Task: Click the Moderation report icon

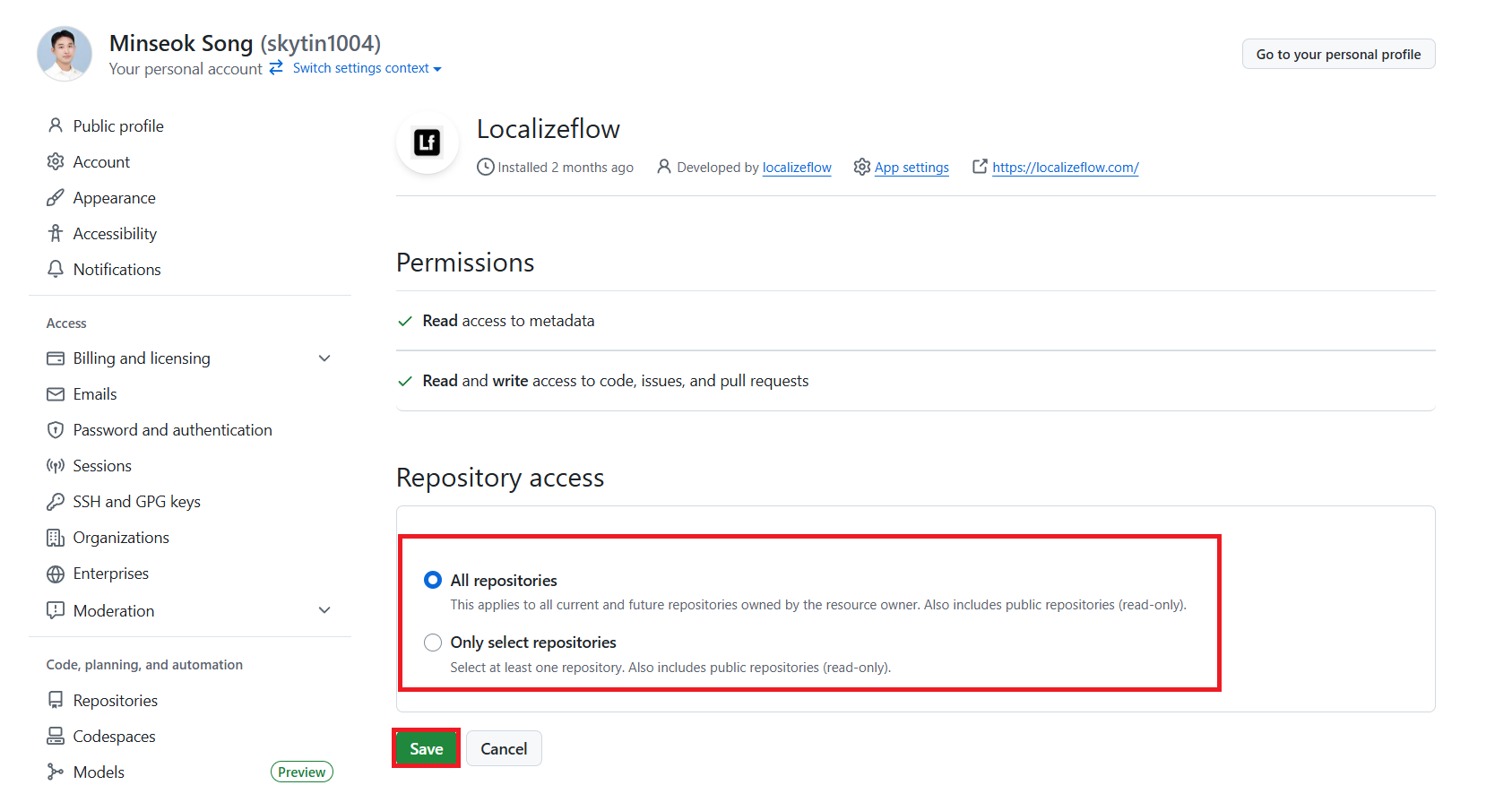Action: coord(56,610)
